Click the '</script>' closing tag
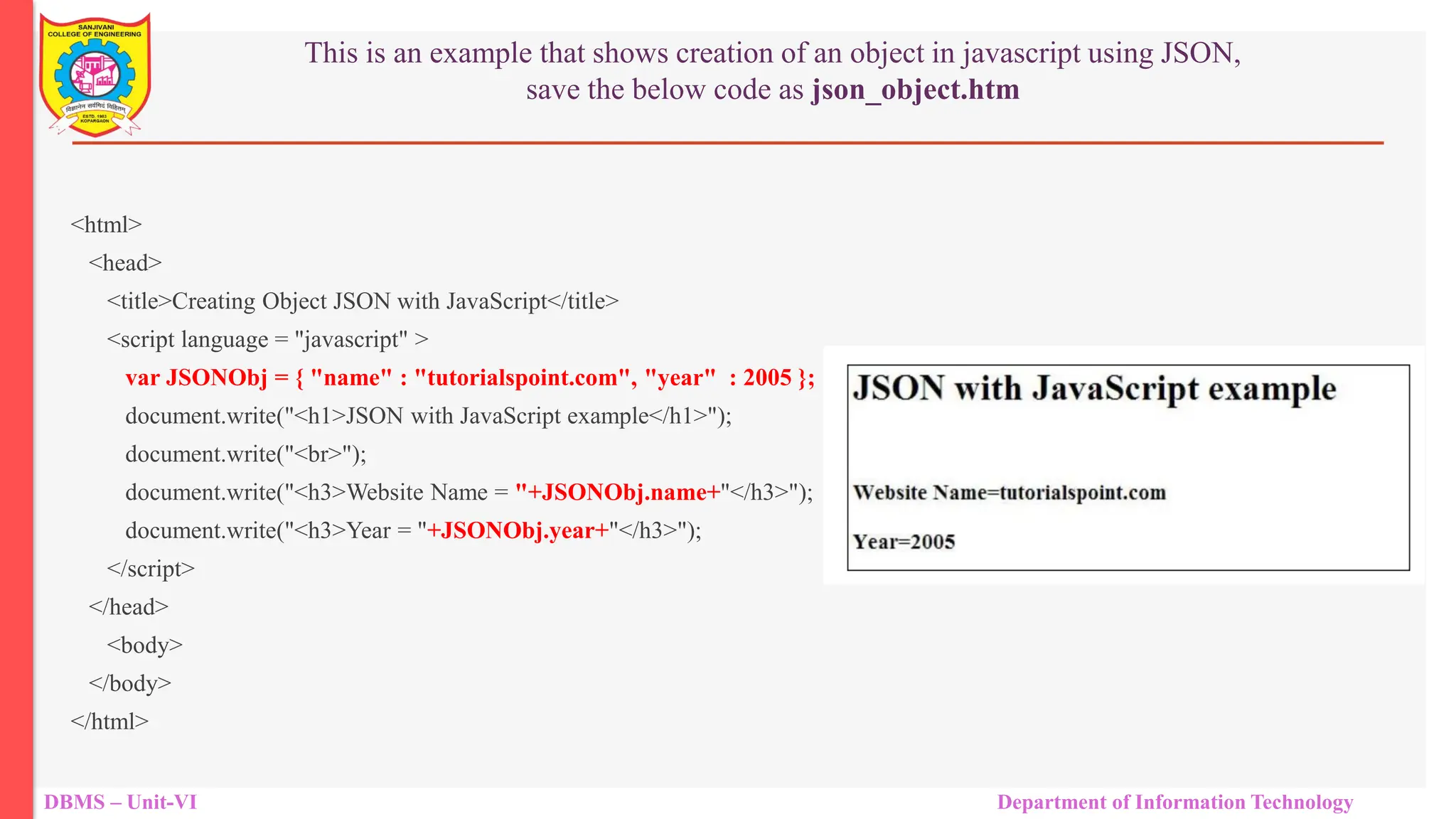 [x=151, y=569]
